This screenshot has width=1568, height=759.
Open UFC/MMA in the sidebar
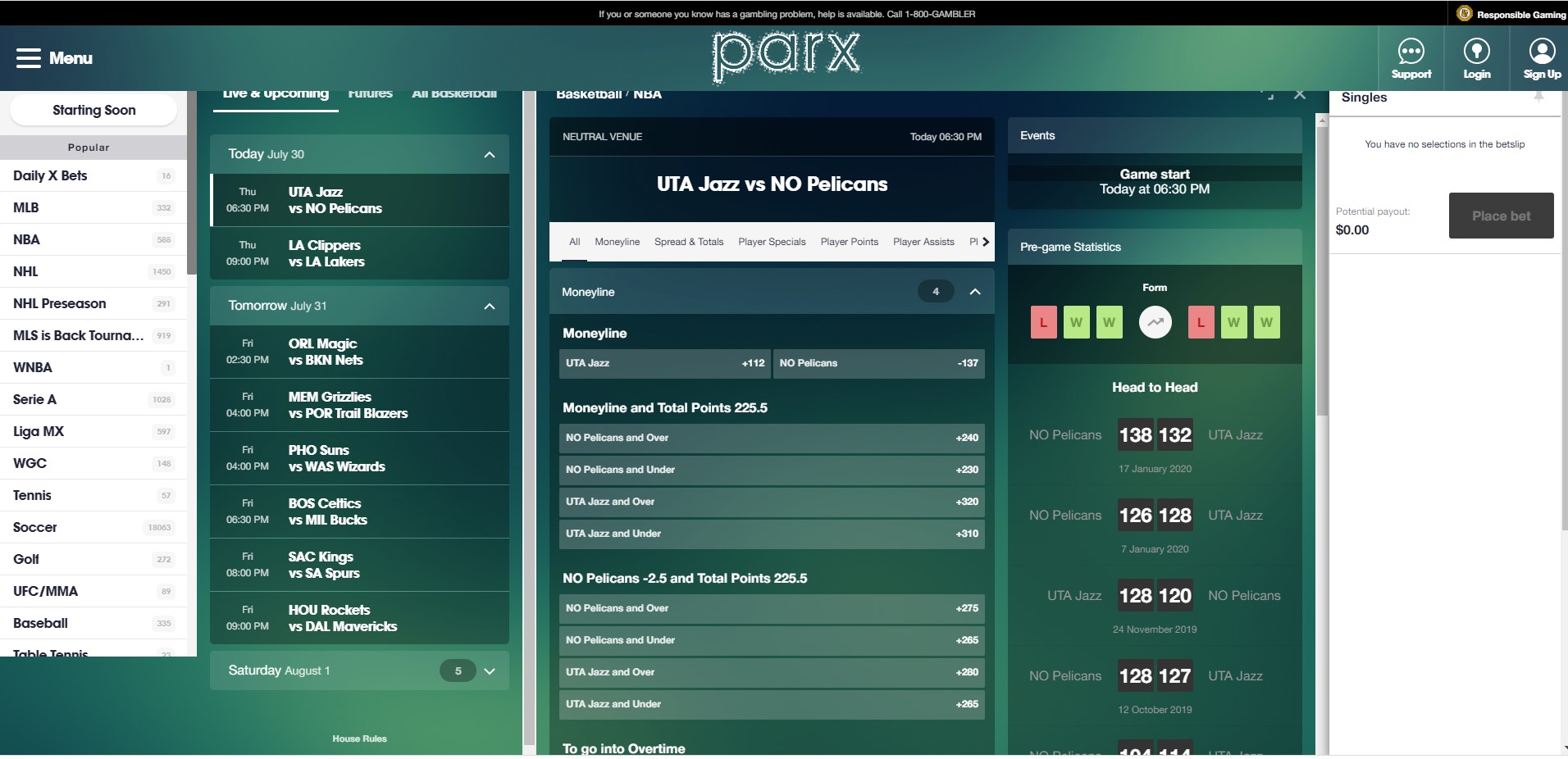(93, 591)
